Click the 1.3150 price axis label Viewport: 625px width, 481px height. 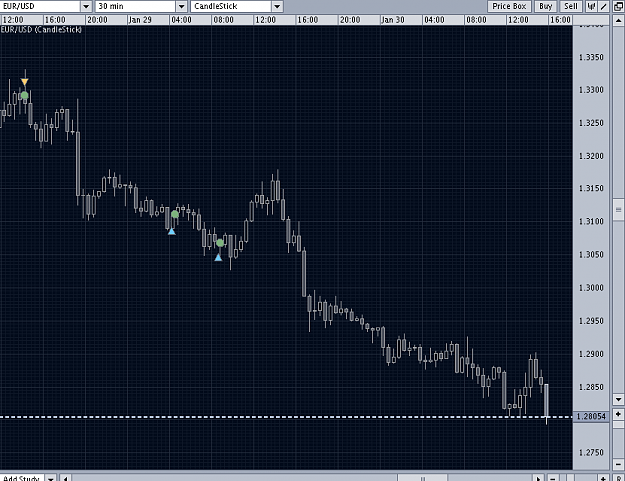(x=591, y=188)
